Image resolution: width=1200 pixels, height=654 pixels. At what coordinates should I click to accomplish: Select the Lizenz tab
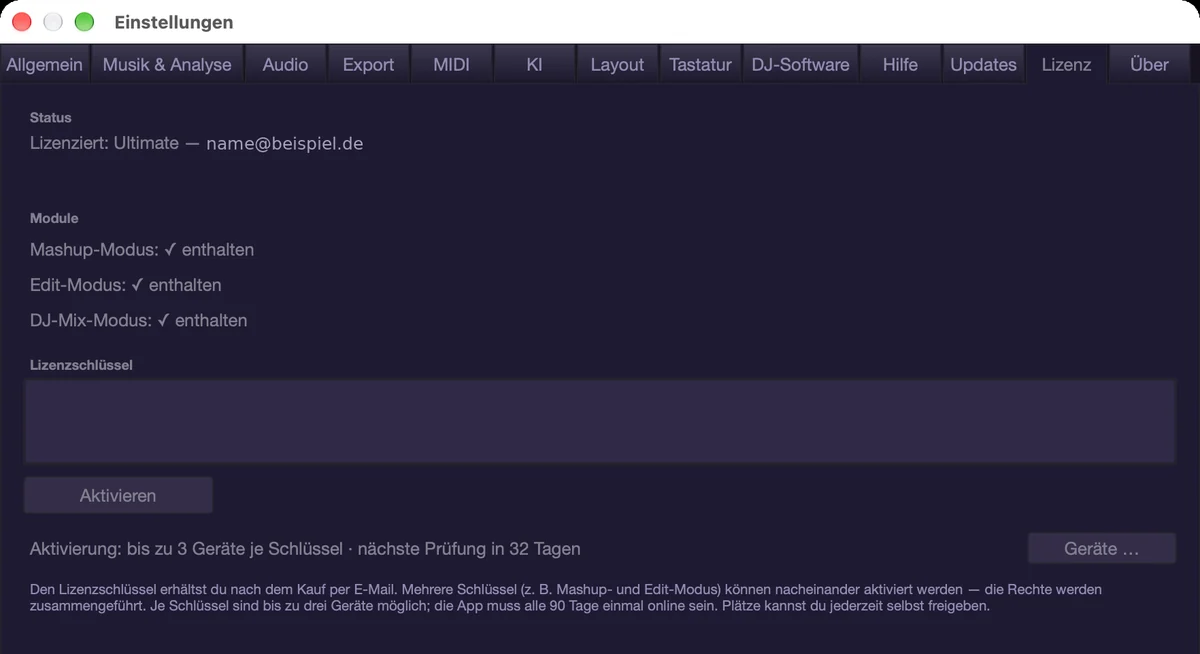tap(1066, 64)
